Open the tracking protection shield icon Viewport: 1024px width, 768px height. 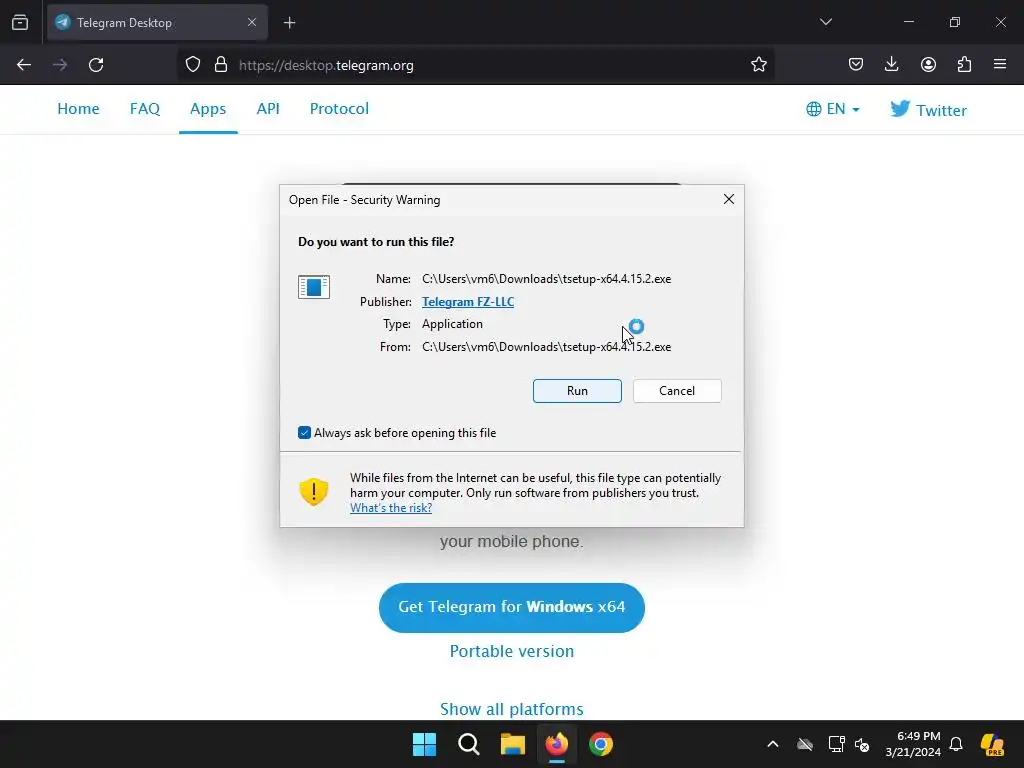193,65
